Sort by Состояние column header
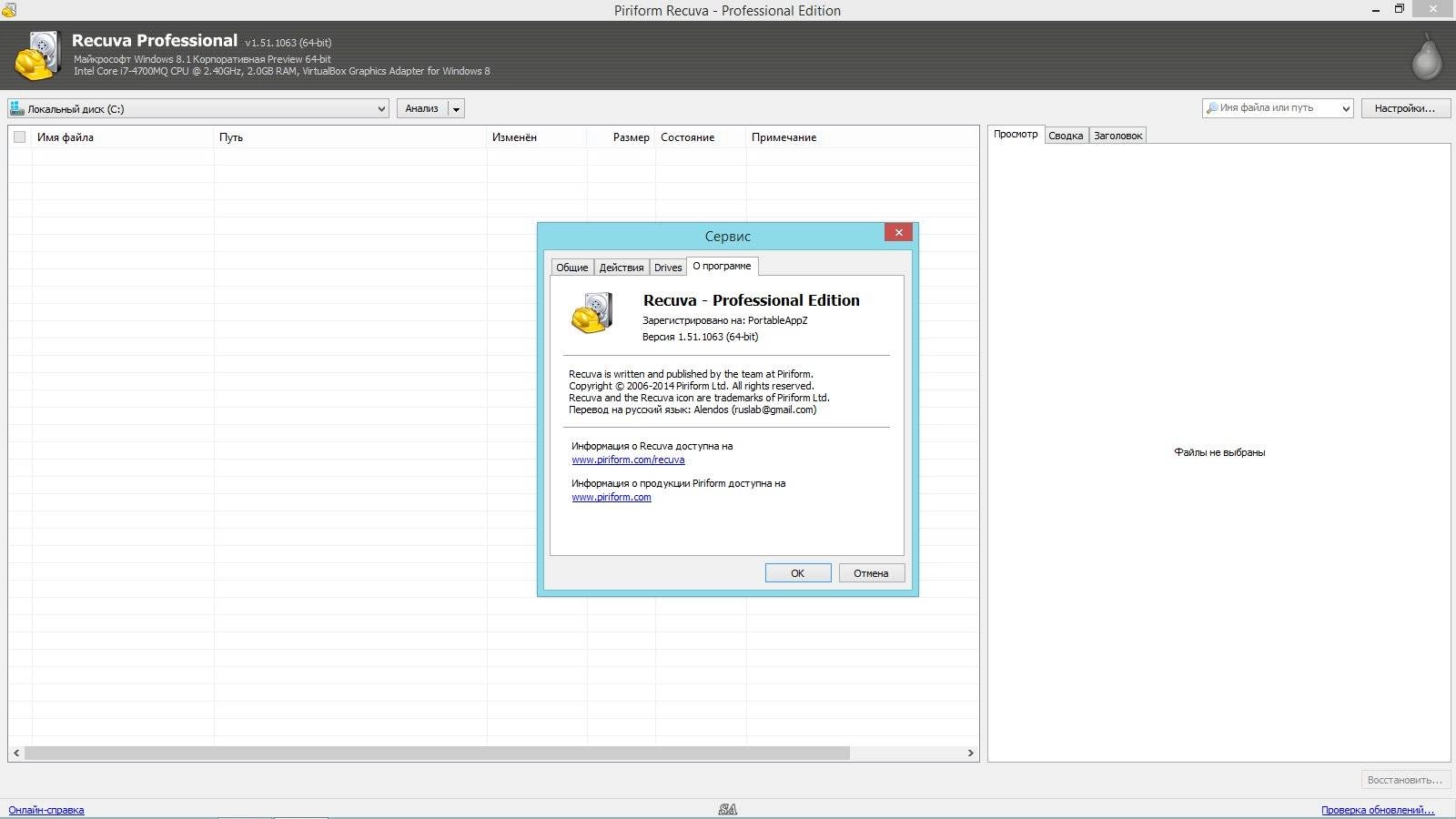The image size is (1456, 819). pos(701,137)
